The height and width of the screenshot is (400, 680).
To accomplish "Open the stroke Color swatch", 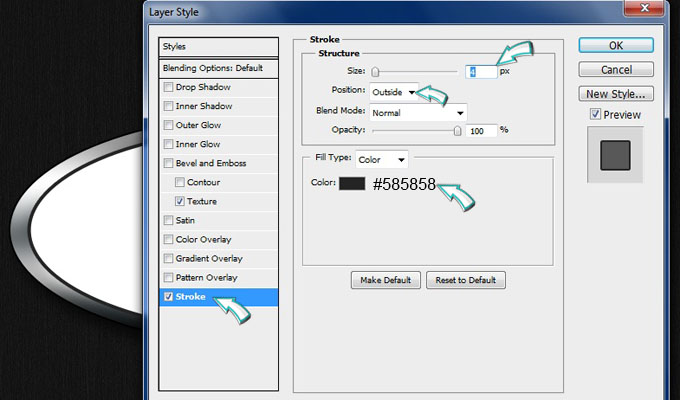I will pyautogui.click(x=352, y=183).
